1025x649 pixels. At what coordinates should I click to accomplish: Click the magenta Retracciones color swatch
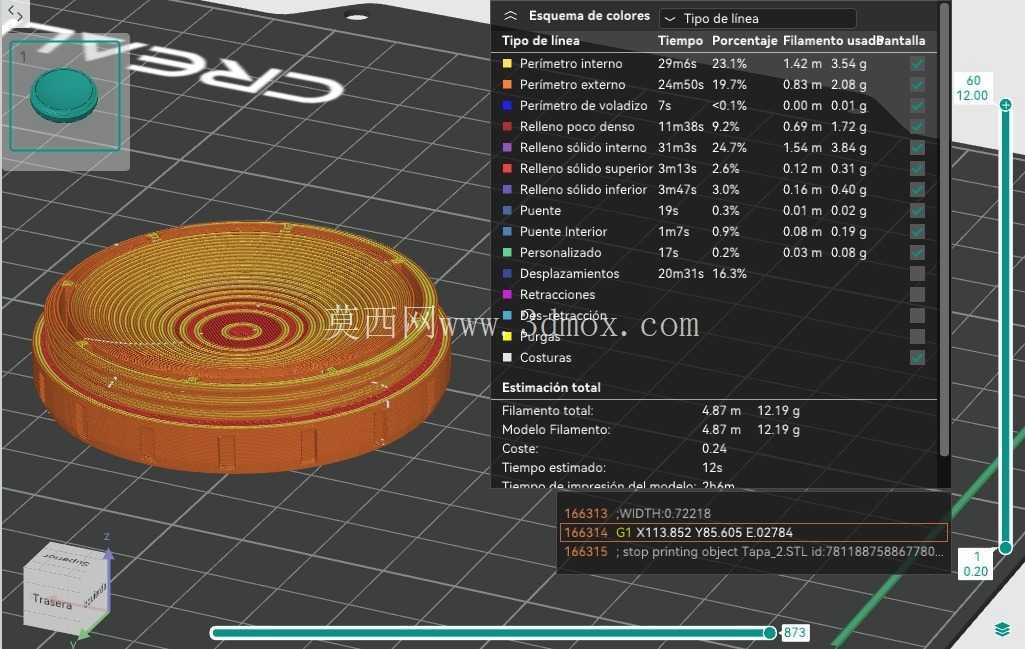click(x=507, y=294)
